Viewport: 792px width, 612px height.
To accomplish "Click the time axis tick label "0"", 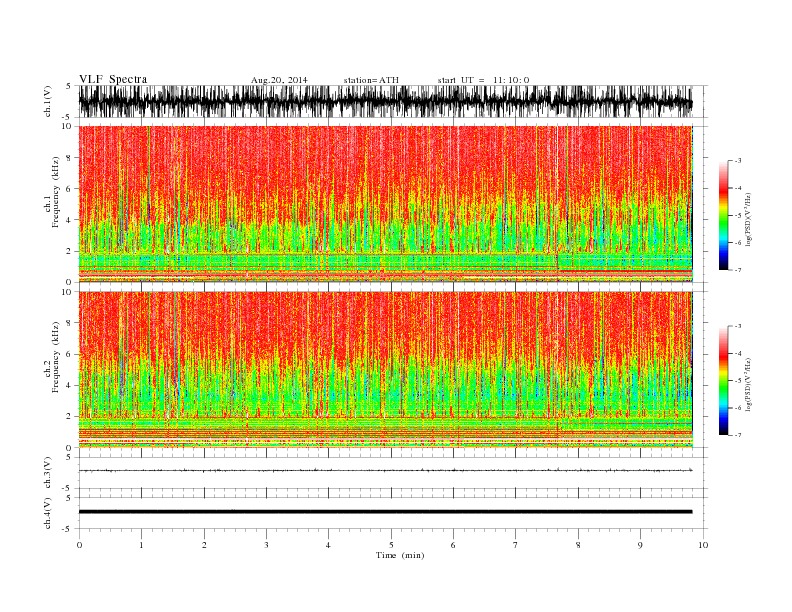I will [x=79, y=545].
